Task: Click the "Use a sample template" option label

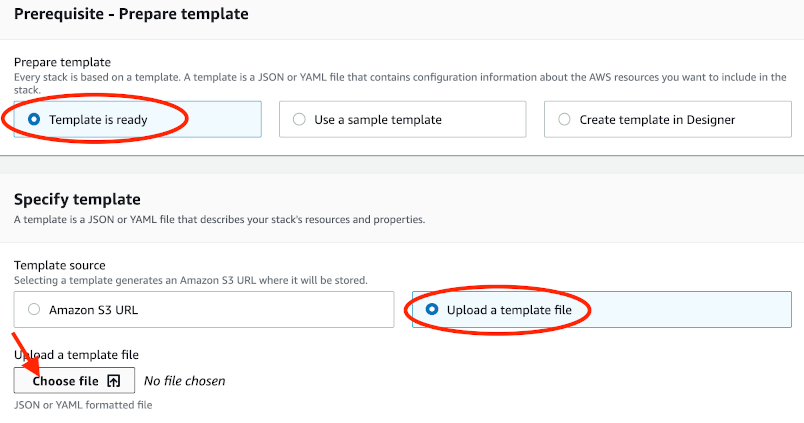Action: 378,120
